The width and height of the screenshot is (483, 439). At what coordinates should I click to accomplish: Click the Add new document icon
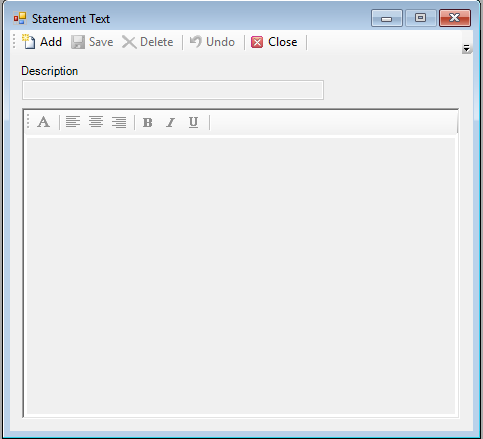[x=29, y=42]
